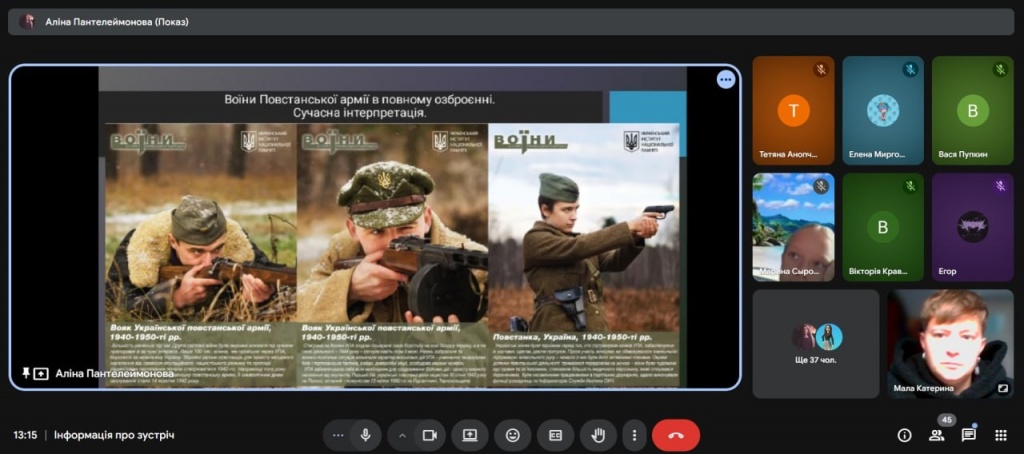Leave the call with red hang-up button

click(676, 435)
